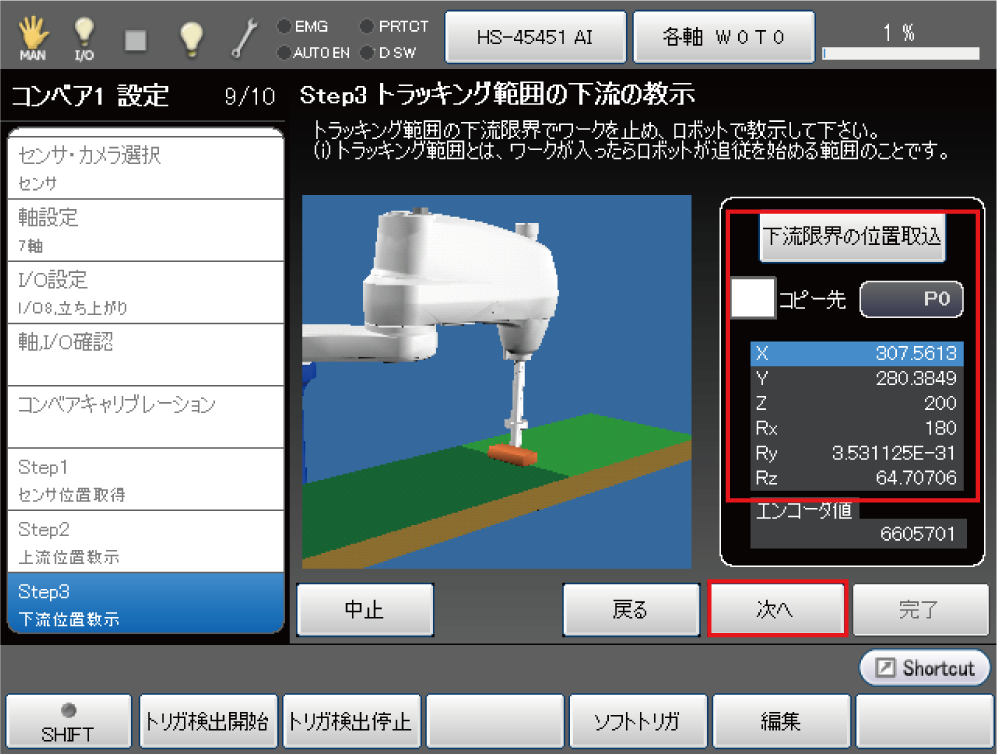
Task: Open the 各軸 W0 T0 coordinate selector
Action: coord(724,37)
